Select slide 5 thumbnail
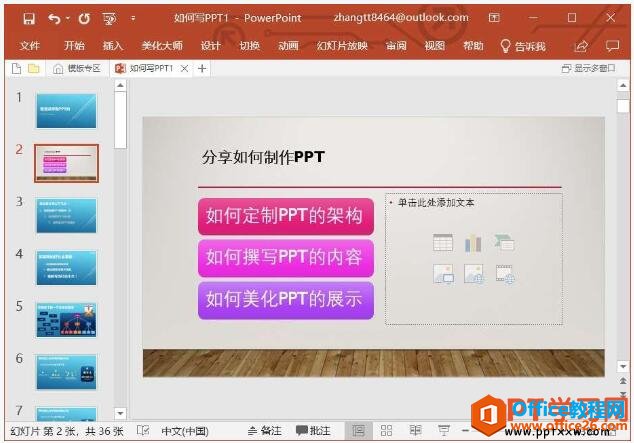The width and height of the screenshot is (634, 443). (66, 320)
